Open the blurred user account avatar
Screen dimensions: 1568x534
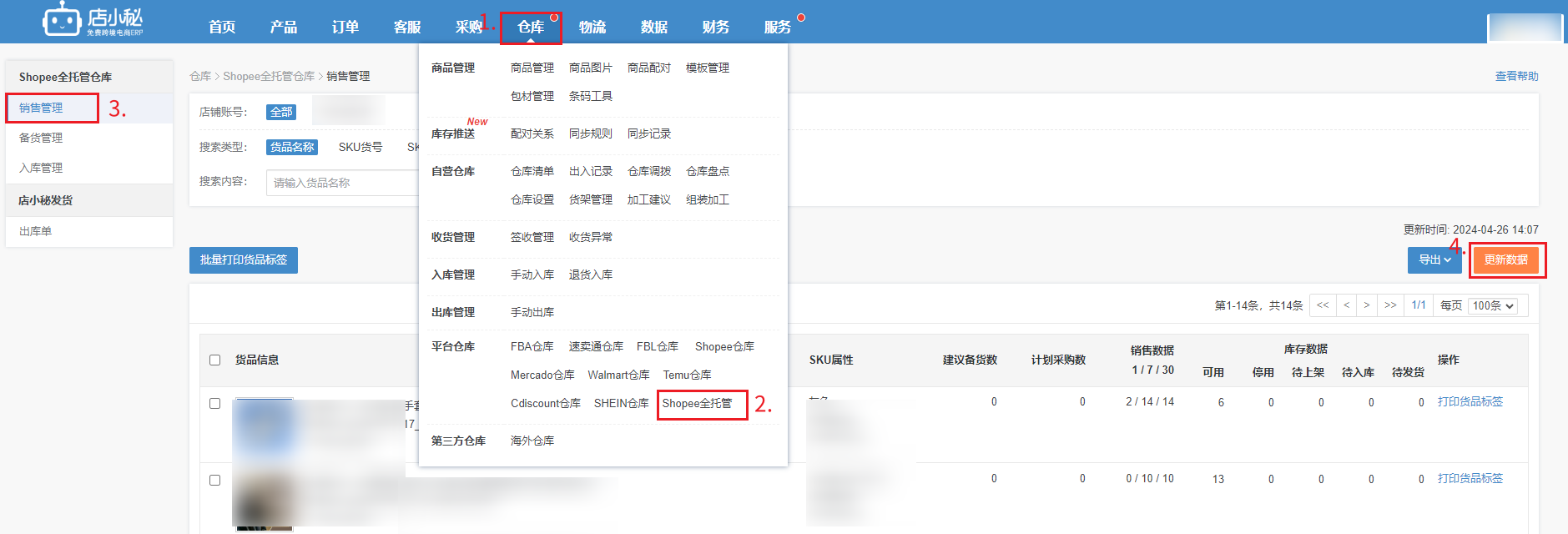[x=1525, y=28]
